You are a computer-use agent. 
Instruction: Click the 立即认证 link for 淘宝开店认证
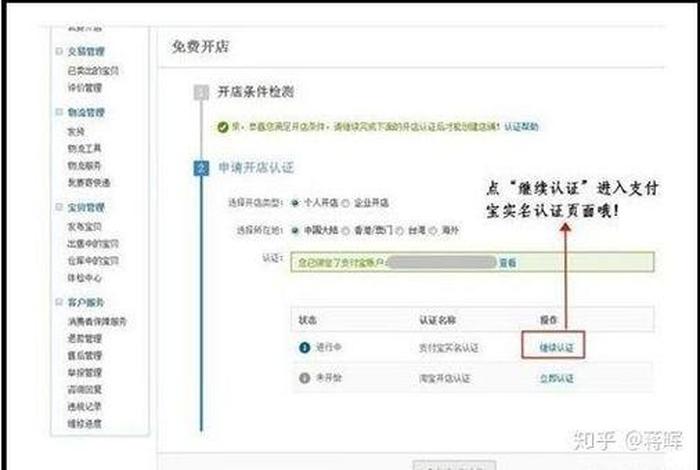(x=556, y=378)
